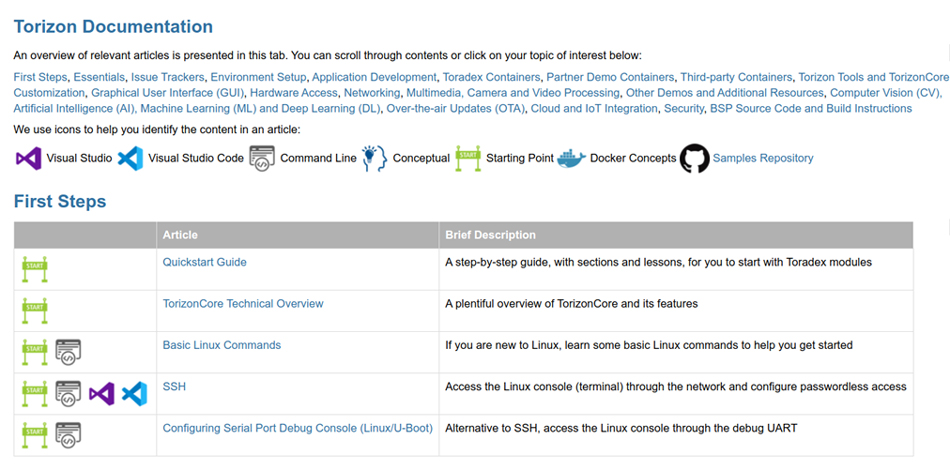Open the Samples Repository link
The image size is (950, 470).
pos(763,158)
